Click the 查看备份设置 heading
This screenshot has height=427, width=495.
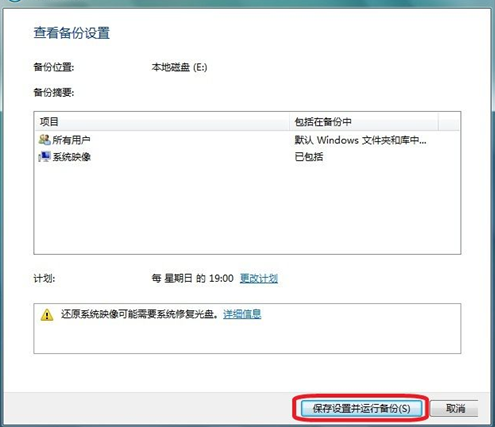(72, 33)
